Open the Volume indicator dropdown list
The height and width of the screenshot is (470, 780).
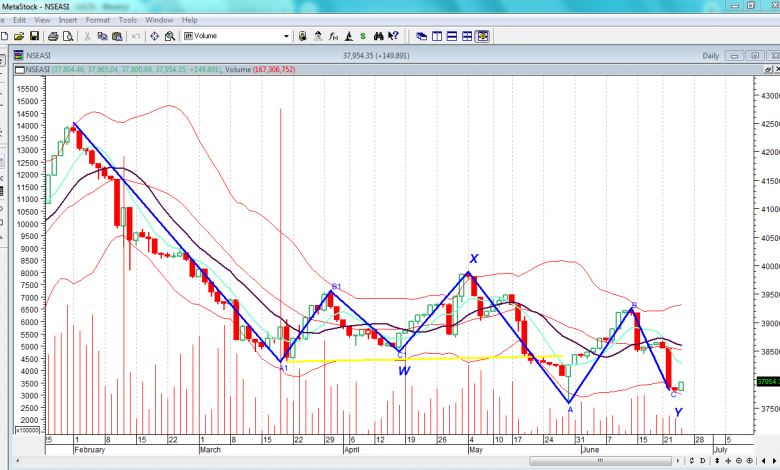point(286,36)
